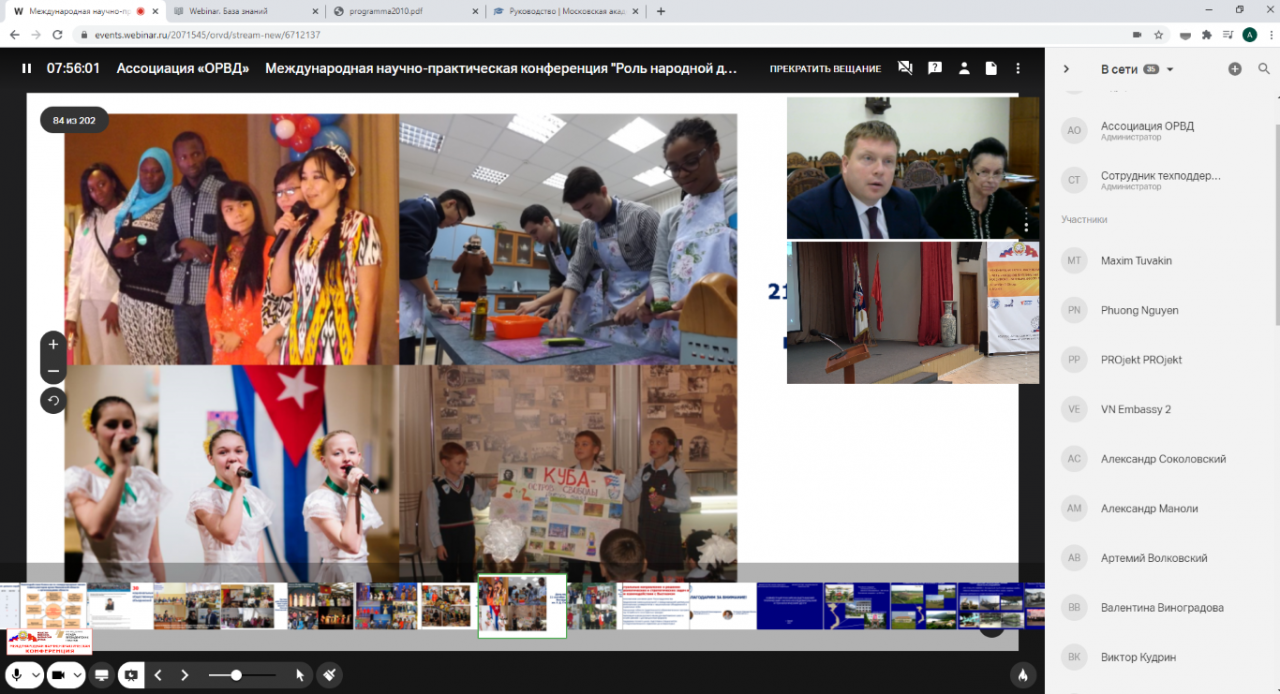Search participants using magnifier icon
Image resolution: width=1280 pixels, height=694 pixels.
point(1264,69)
